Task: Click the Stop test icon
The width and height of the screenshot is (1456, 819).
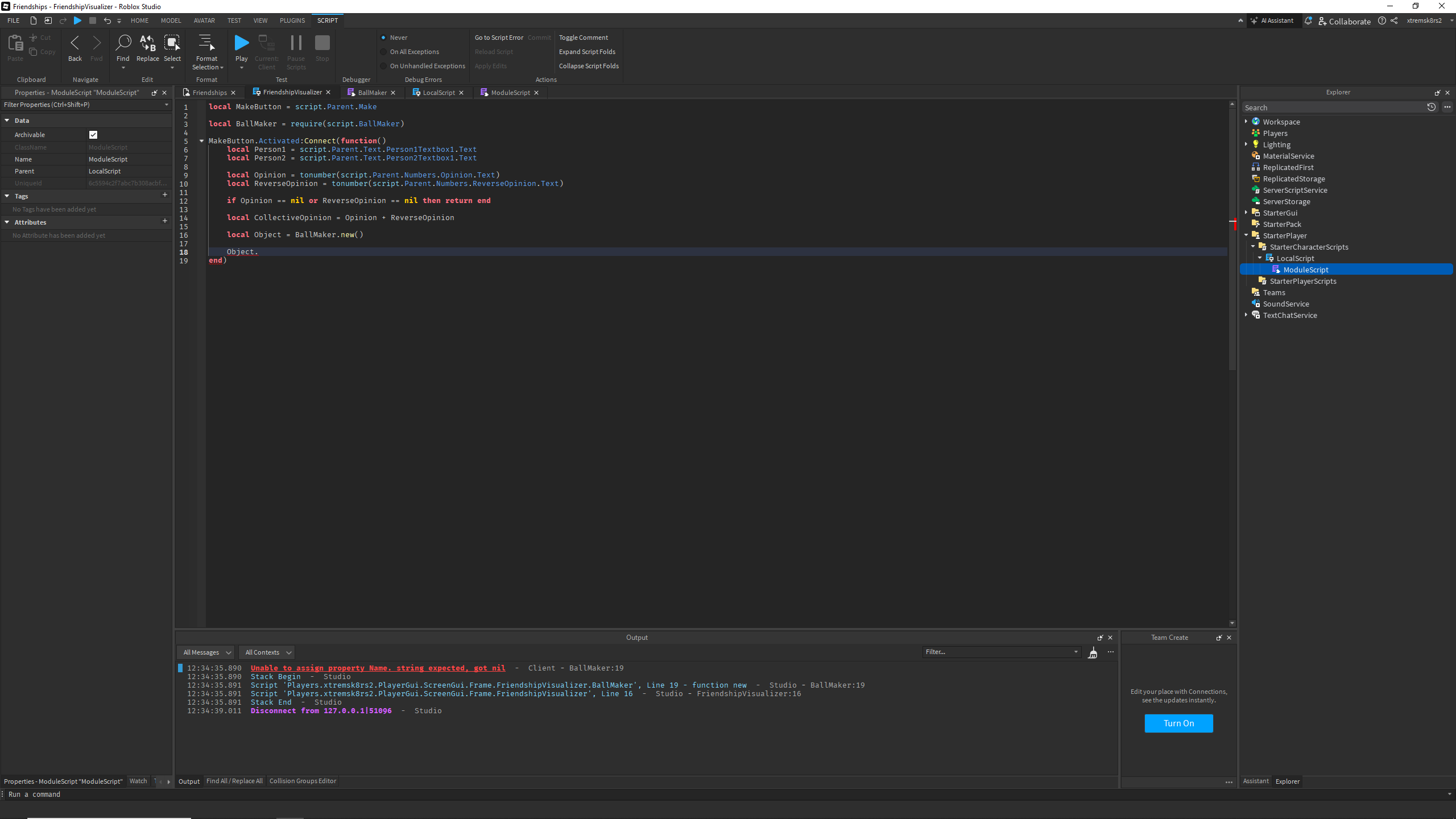Action: [322, 43]
